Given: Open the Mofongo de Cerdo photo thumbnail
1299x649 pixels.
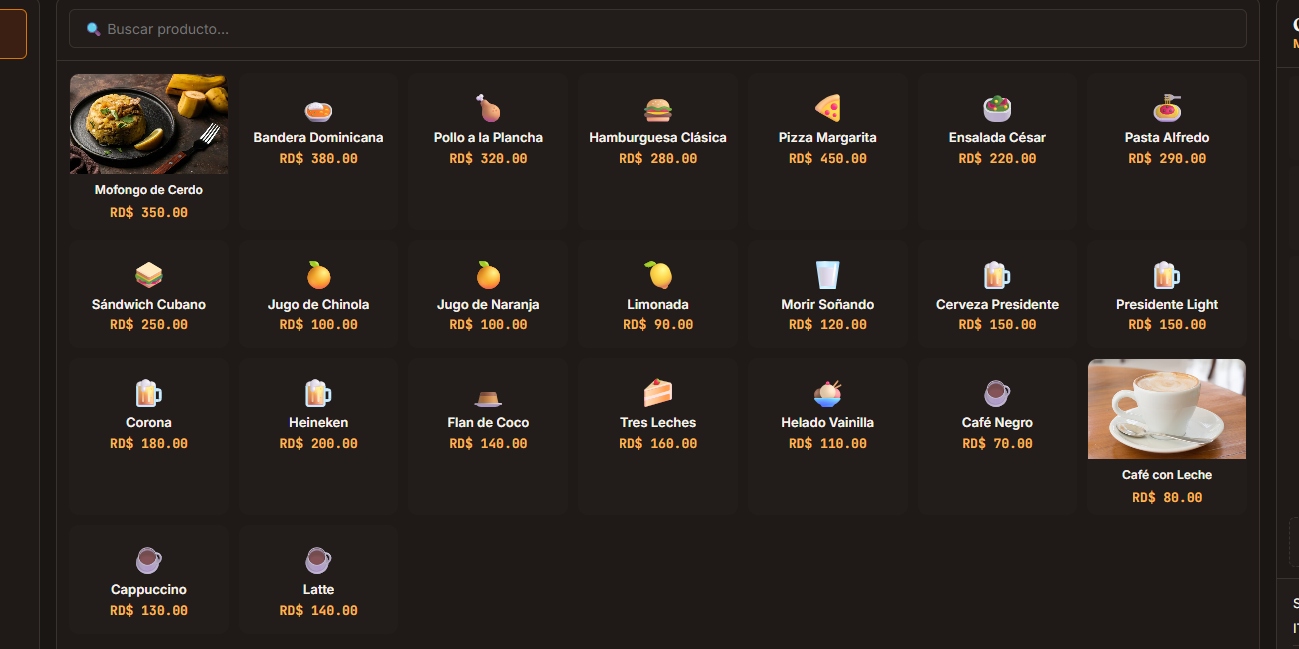Looking at the screenshot, I should 149,124.
